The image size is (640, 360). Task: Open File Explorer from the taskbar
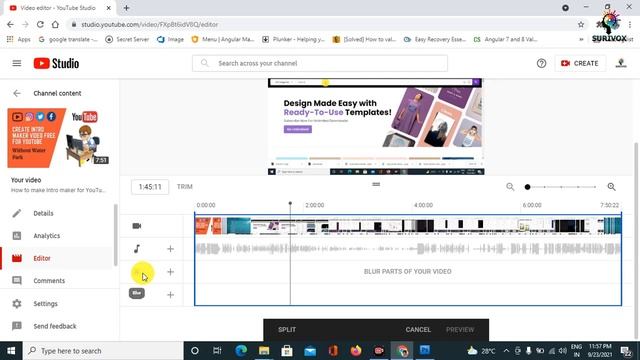(x=264, y=351)
